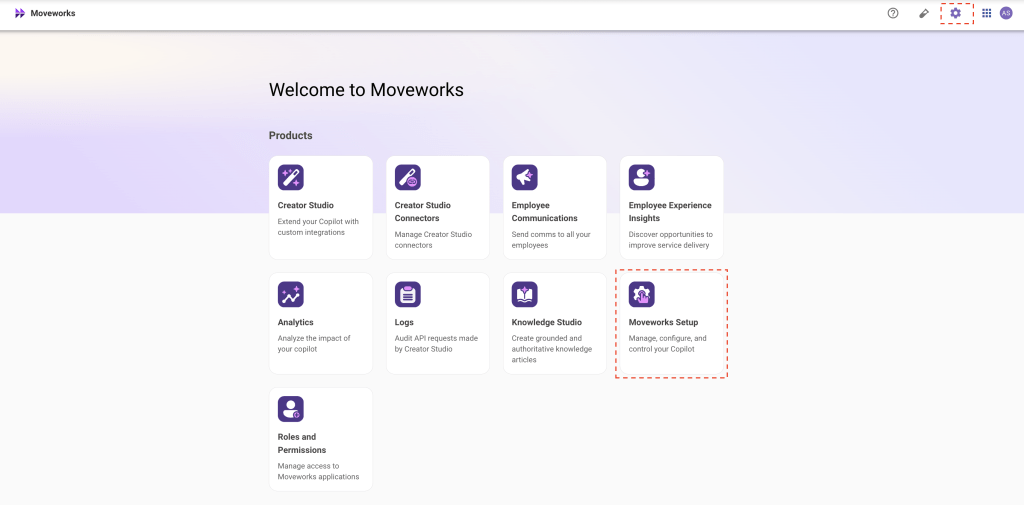Viewport: 1024px width, 505px height.
Task: Open the Logs card title
Action: click(x=404, y=322)
